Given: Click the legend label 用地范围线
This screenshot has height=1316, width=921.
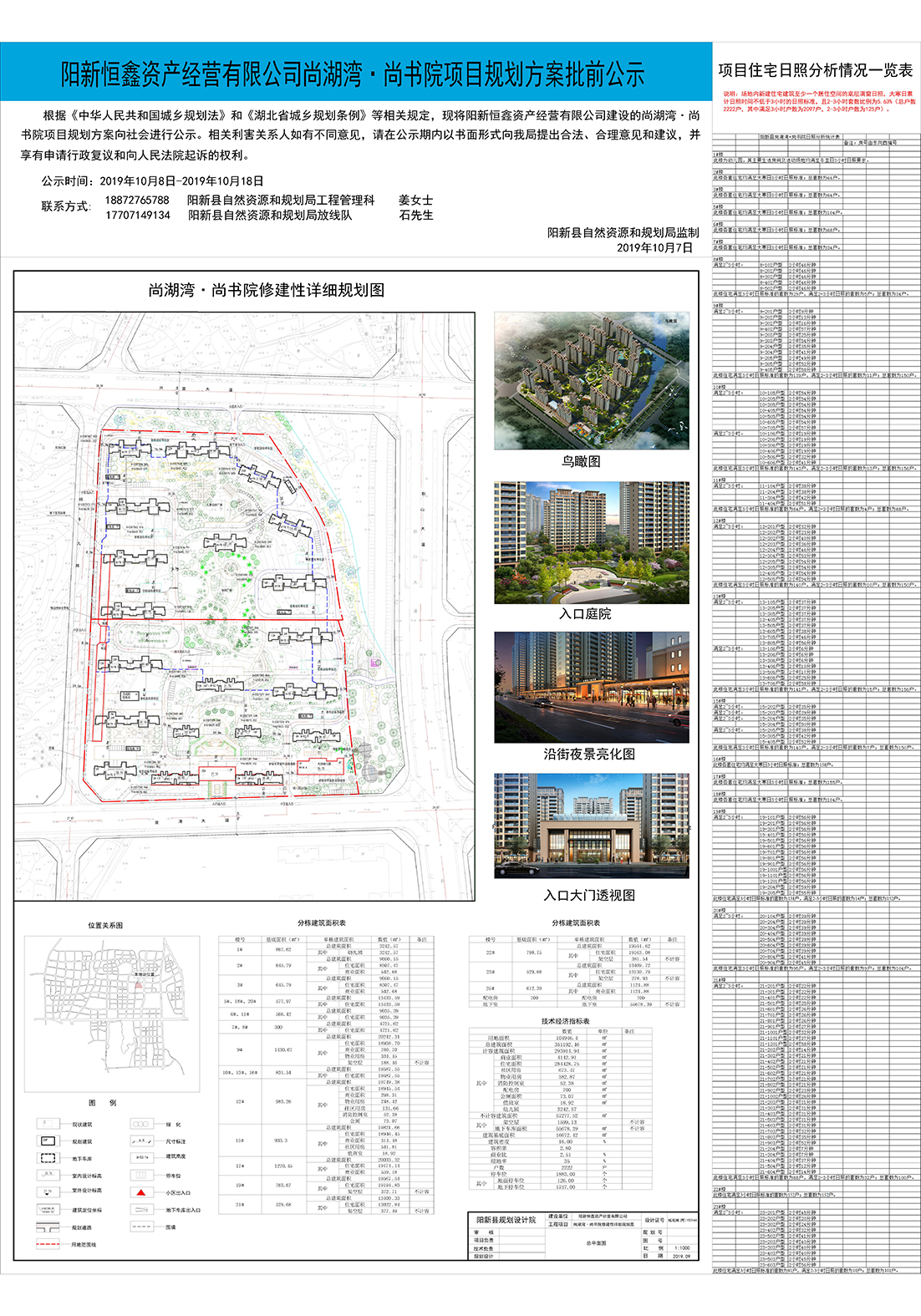Looking at the screenshot, I should pos(84,1245).
